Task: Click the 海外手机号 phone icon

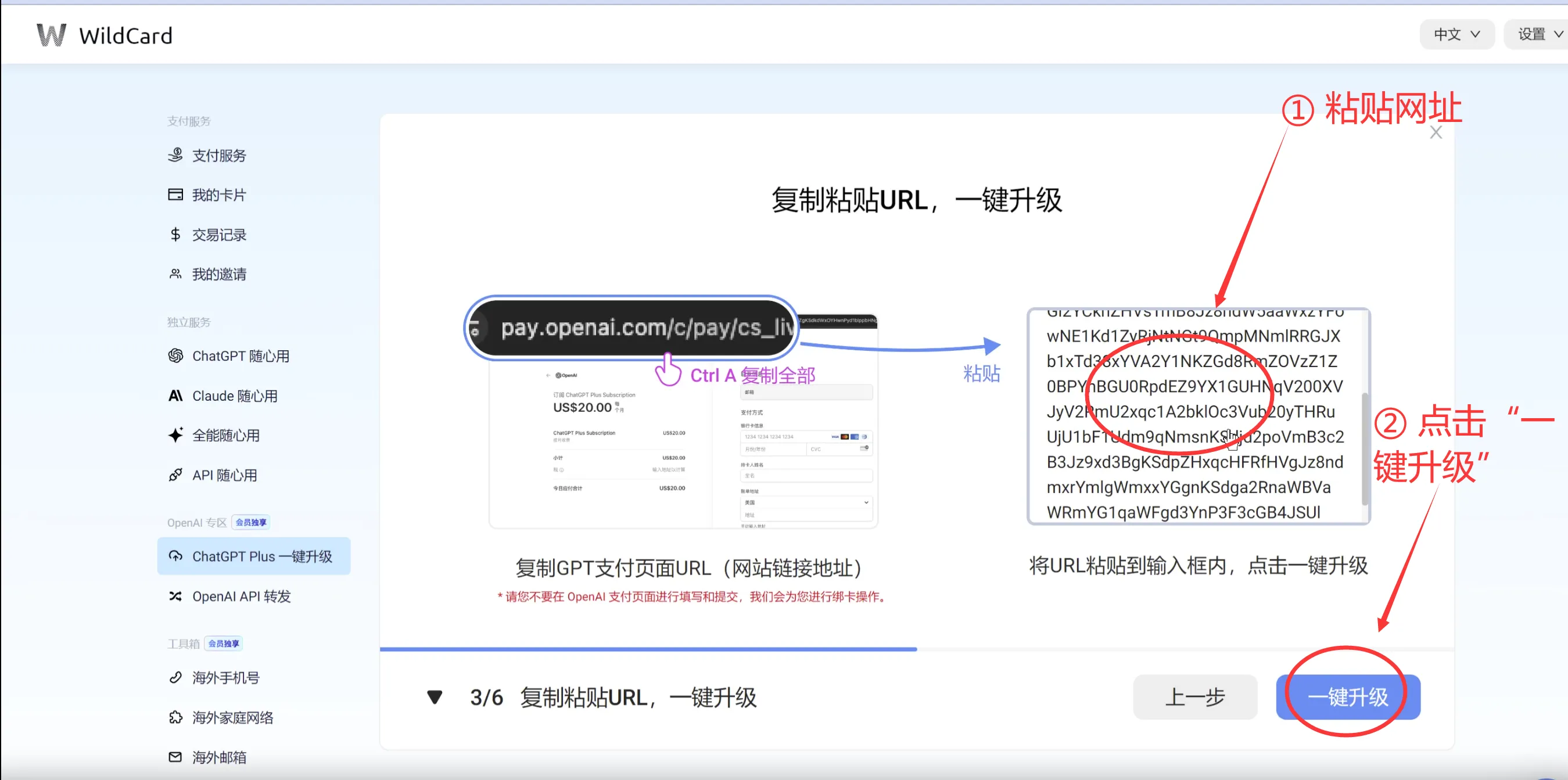Action: (x=175, y=677)
